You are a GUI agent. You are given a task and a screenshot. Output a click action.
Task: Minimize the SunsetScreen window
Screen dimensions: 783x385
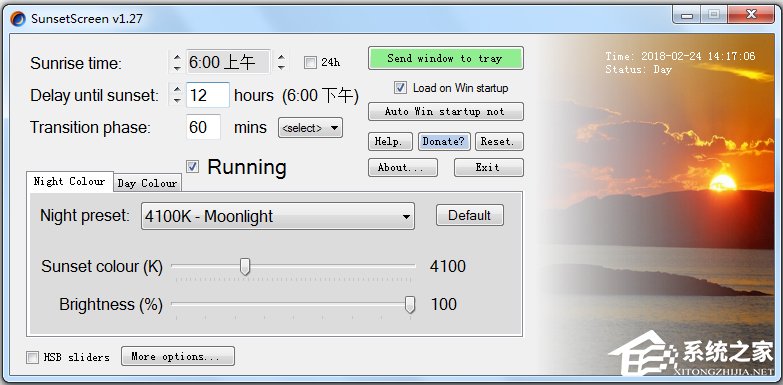click(688, 15)
